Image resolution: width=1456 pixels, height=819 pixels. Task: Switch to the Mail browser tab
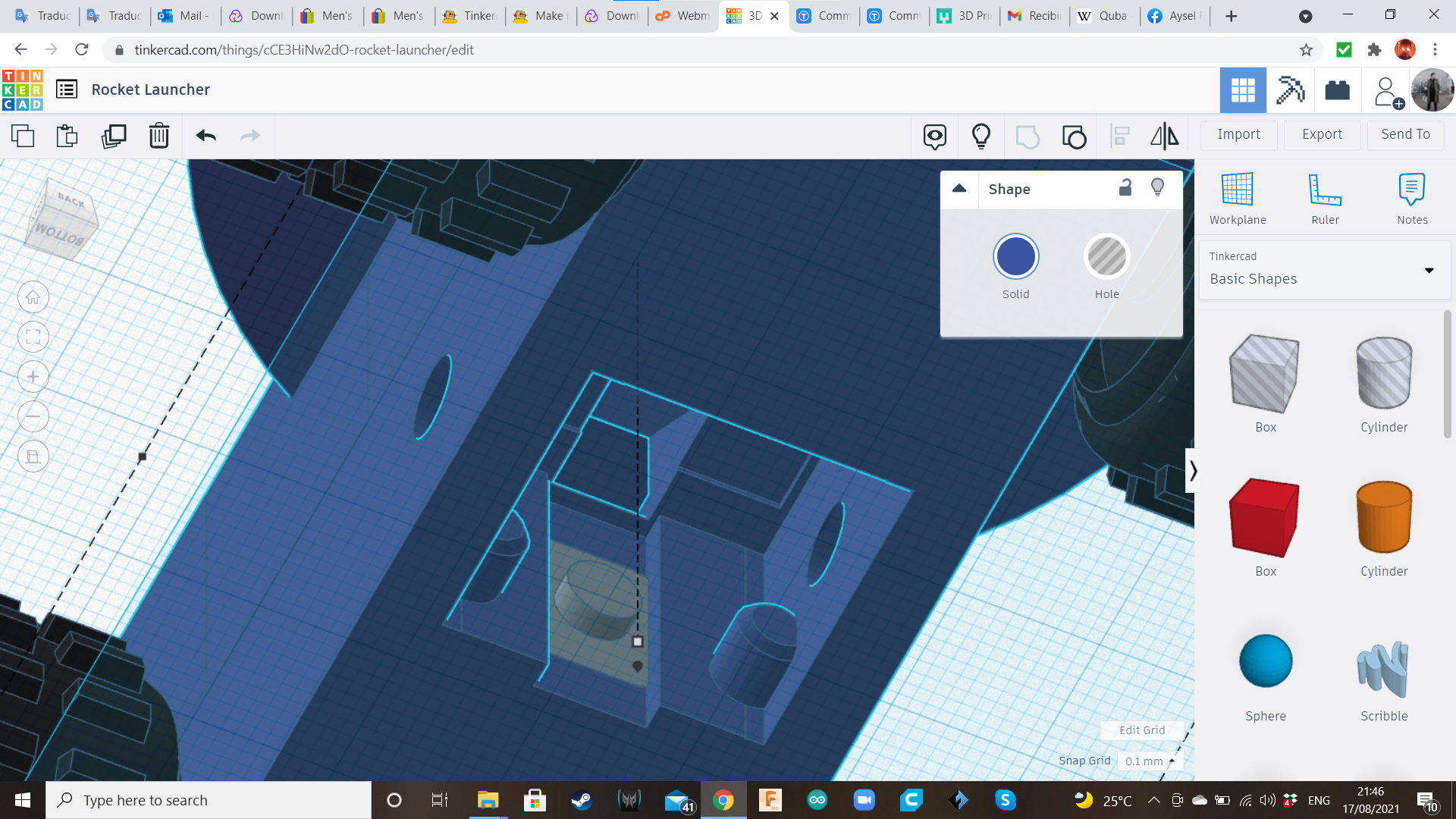(184, 16)
